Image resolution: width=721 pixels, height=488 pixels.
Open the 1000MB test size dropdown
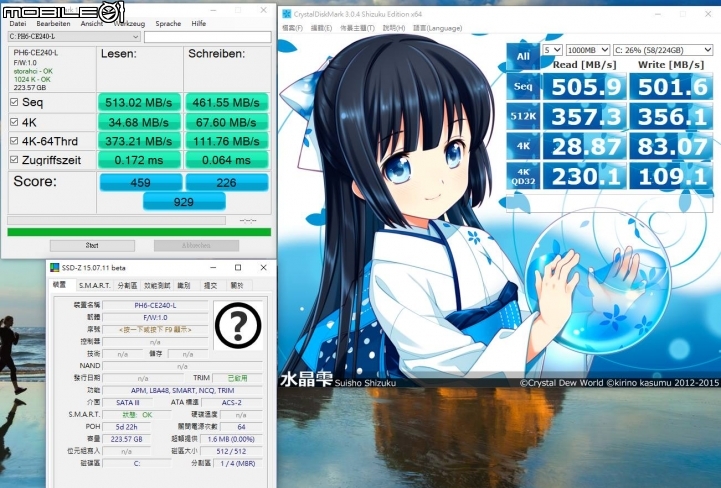[588, 50]
